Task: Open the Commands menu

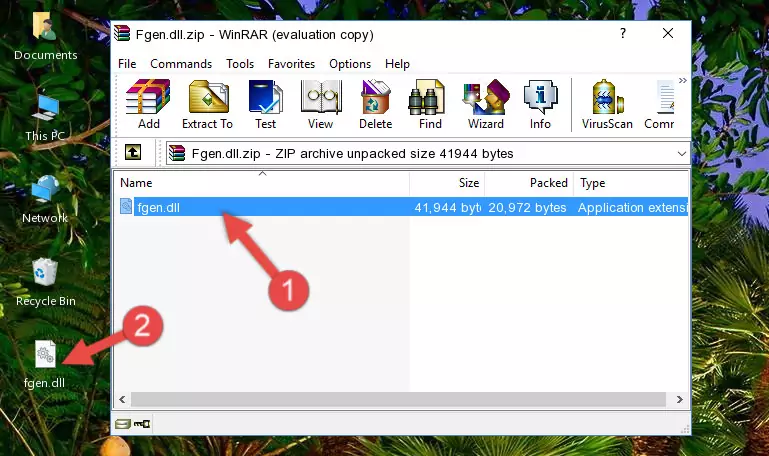Action: coord(181,64)
